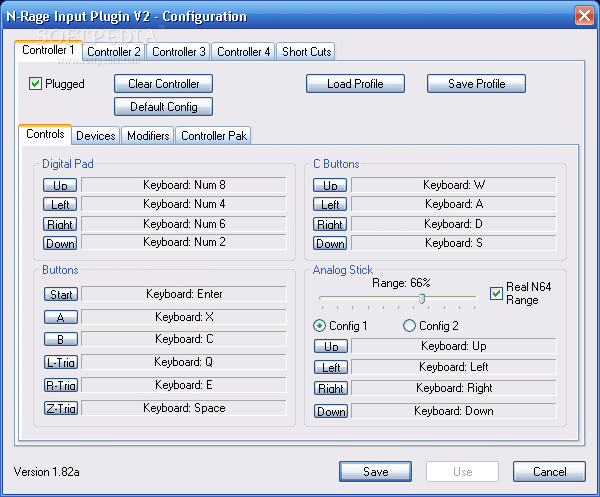Click the R-Trig assignment button
This screenshot has height=497, width=600.
[61, 385]
